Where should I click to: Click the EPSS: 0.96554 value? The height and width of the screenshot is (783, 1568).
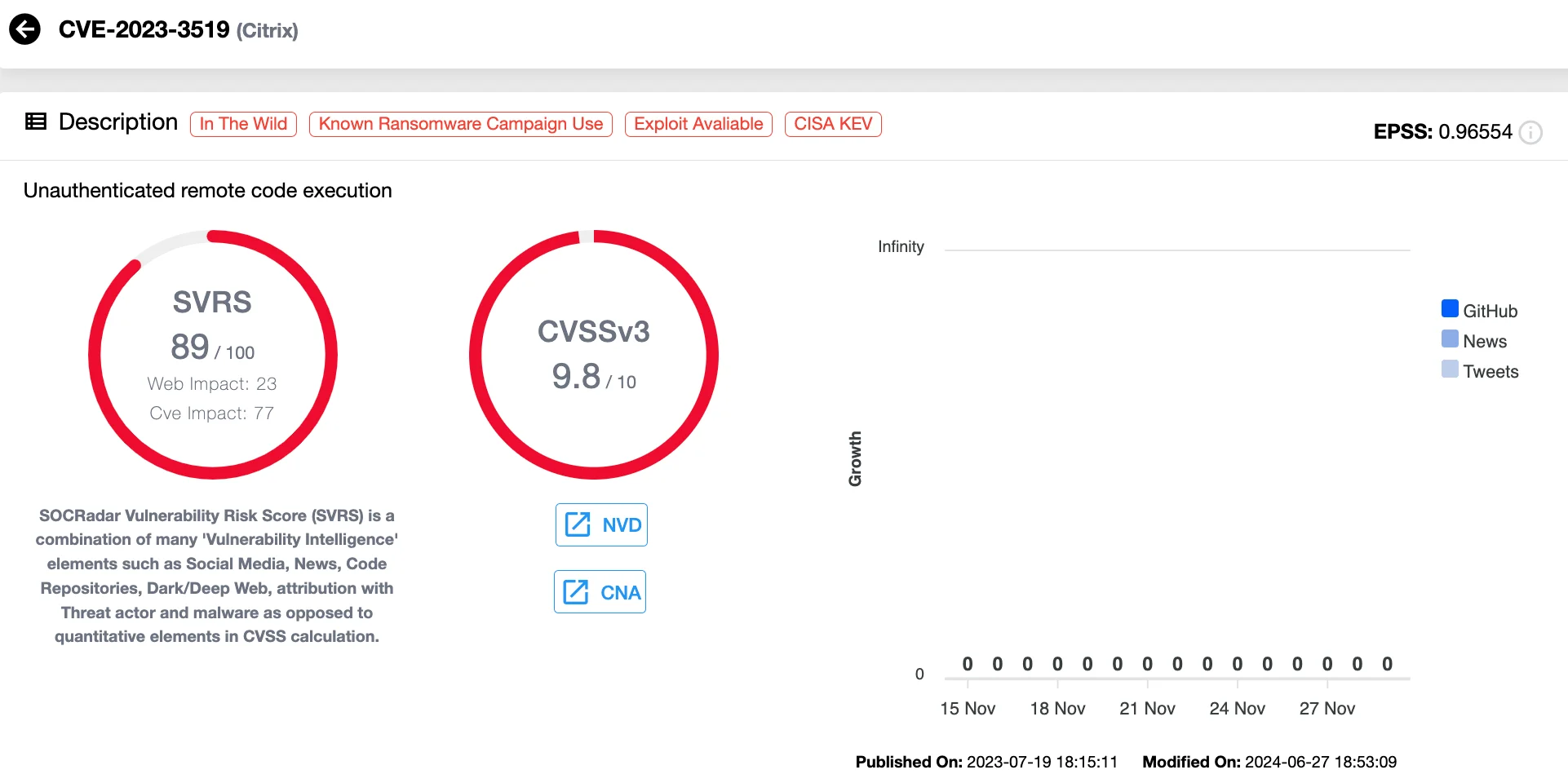coord(1443,132)
